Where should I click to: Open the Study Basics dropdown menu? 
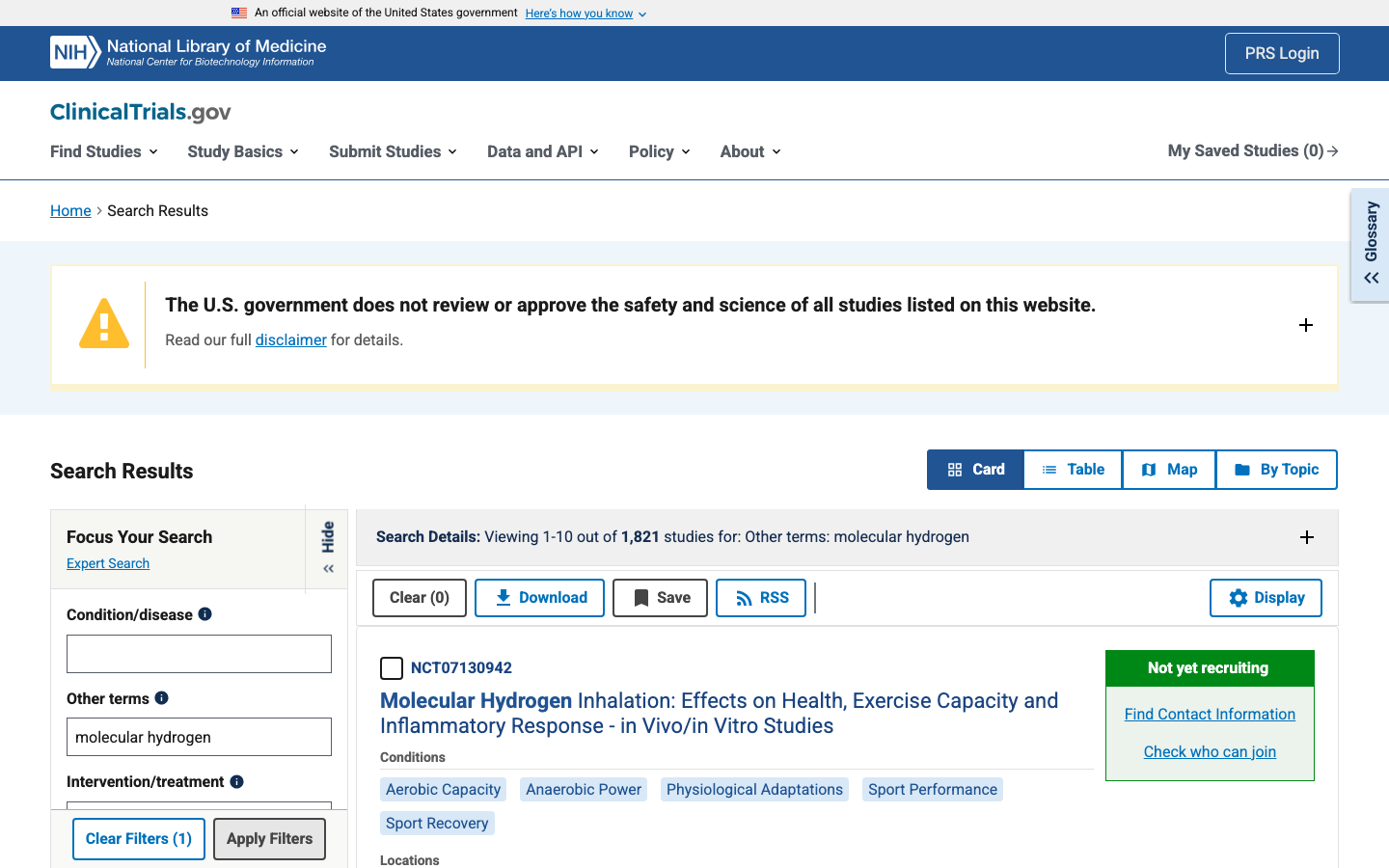243,151
